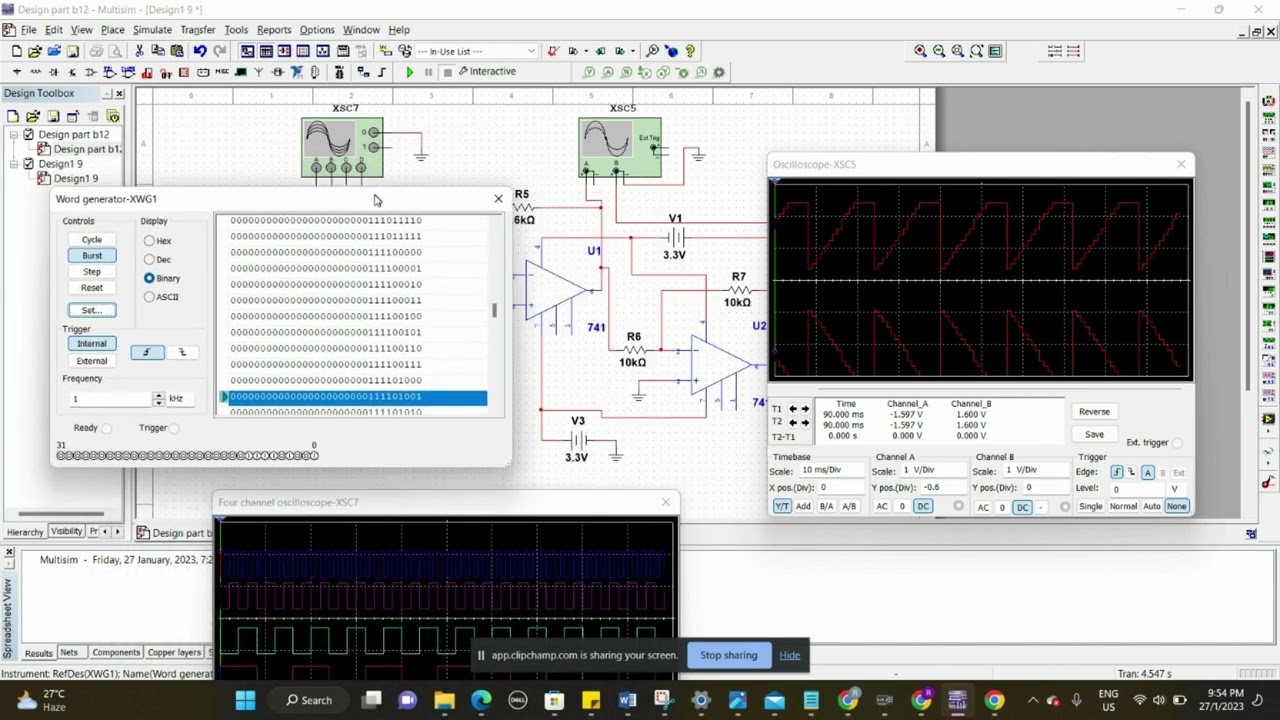This screenshot has height=720, width=1280.
Task: Click Burst in Word generator controls
Action: coord(92,256)
